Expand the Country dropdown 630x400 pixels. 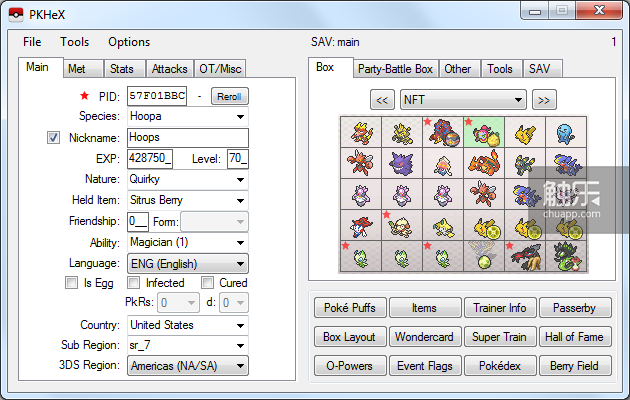[188, 325]
